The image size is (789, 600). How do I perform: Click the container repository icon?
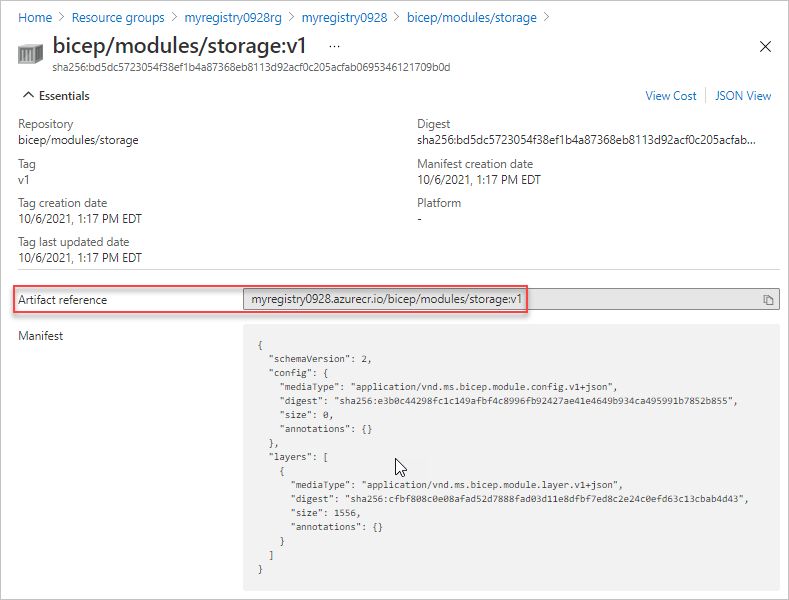click(x=30, y=54)
